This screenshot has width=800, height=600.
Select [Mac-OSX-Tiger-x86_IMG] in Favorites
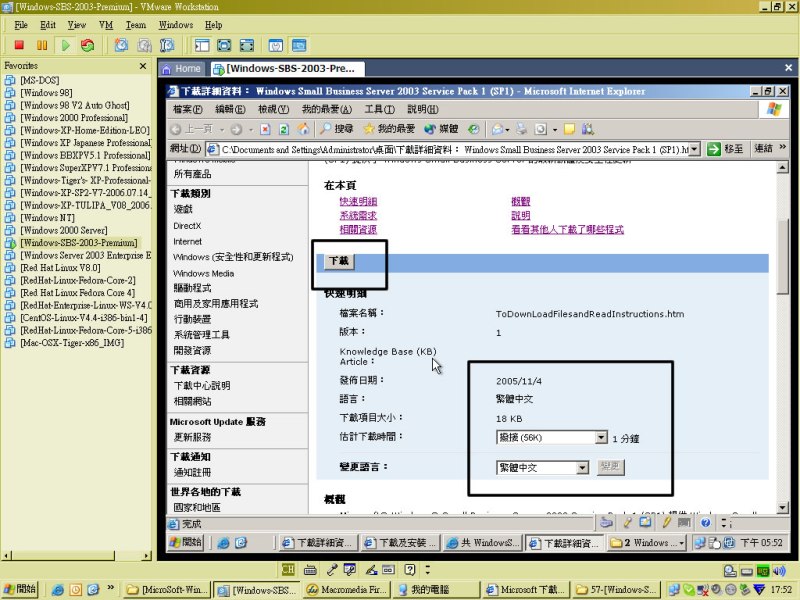coord(72,343)
